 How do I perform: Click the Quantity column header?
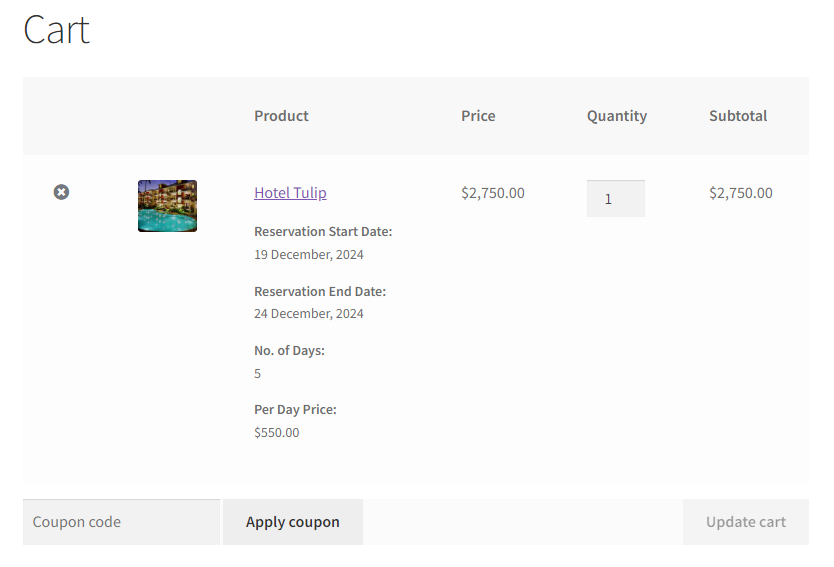[x=617, y=116]
